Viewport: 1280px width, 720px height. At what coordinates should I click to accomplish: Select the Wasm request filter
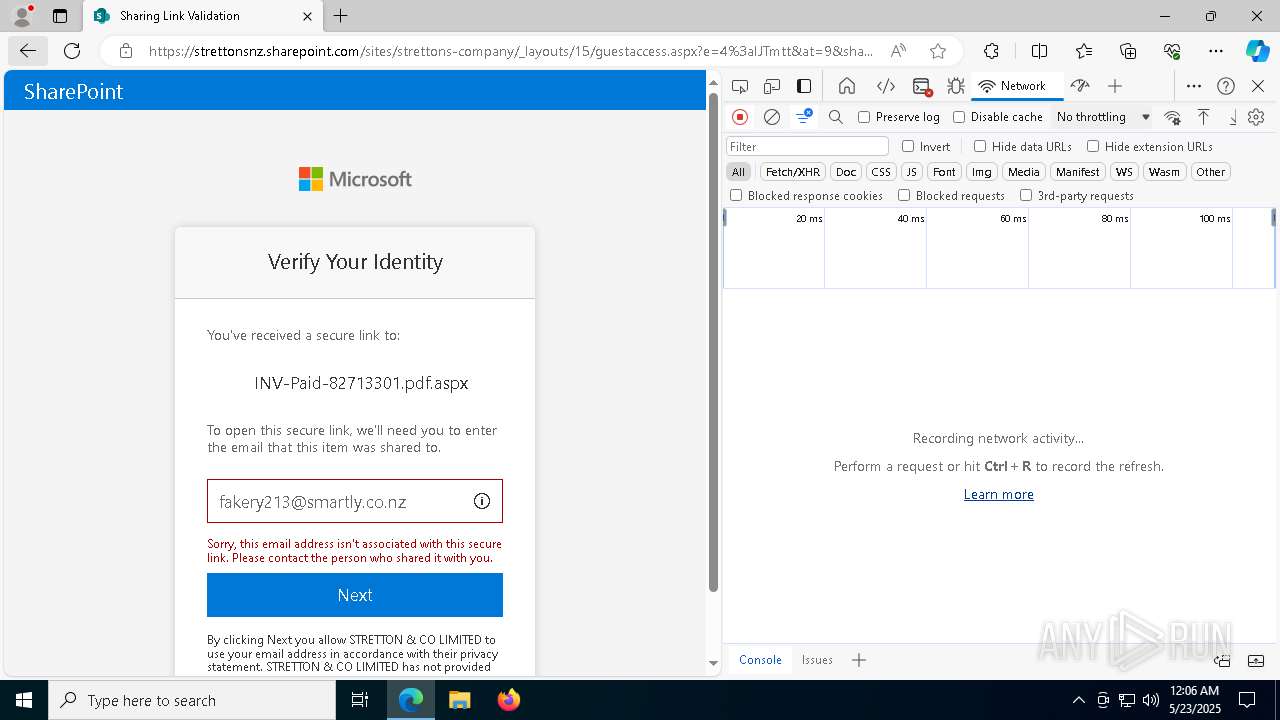(x=1164, y=172)
